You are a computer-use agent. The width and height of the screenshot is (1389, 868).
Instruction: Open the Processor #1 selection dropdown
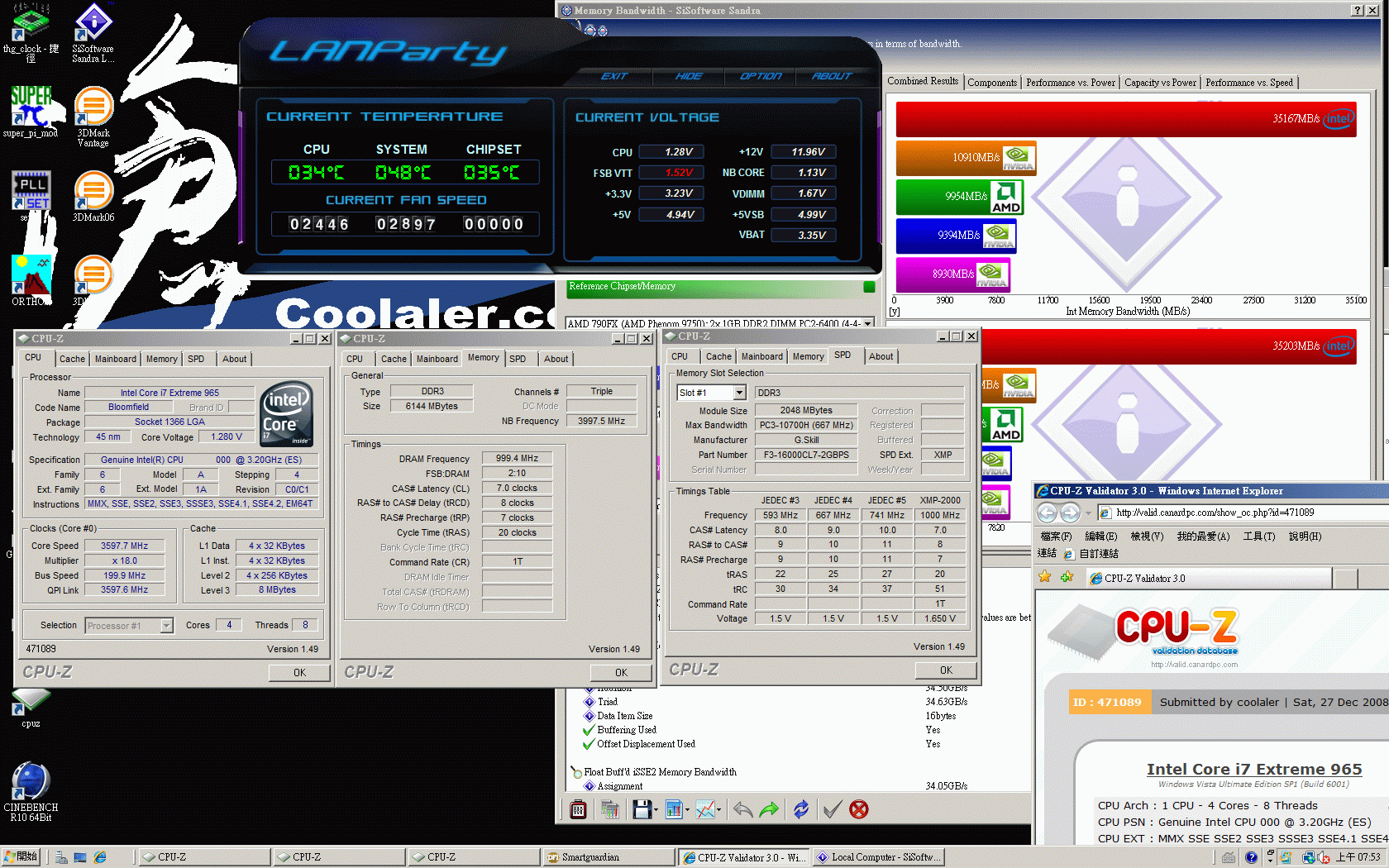tap(166, 626)
